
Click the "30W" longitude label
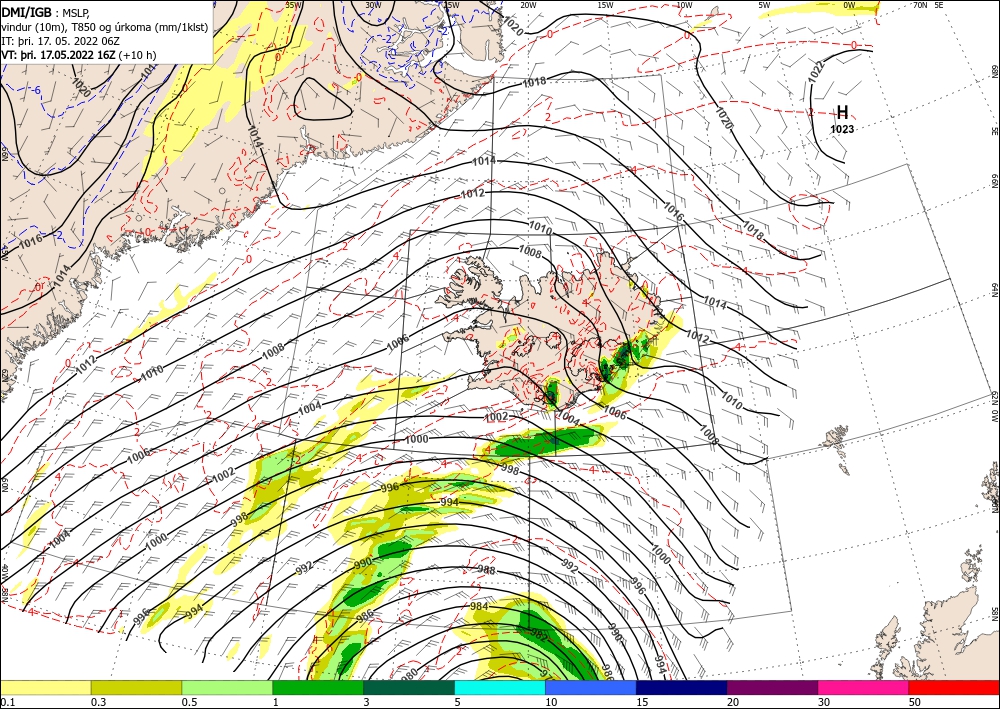point(373,4)
